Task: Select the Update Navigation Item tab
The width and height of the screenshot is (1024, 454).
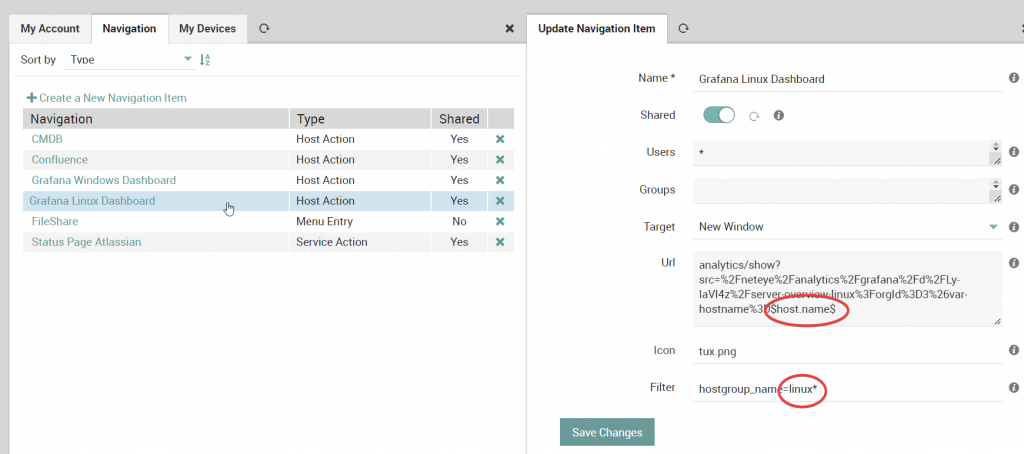Action: [596, 29]
